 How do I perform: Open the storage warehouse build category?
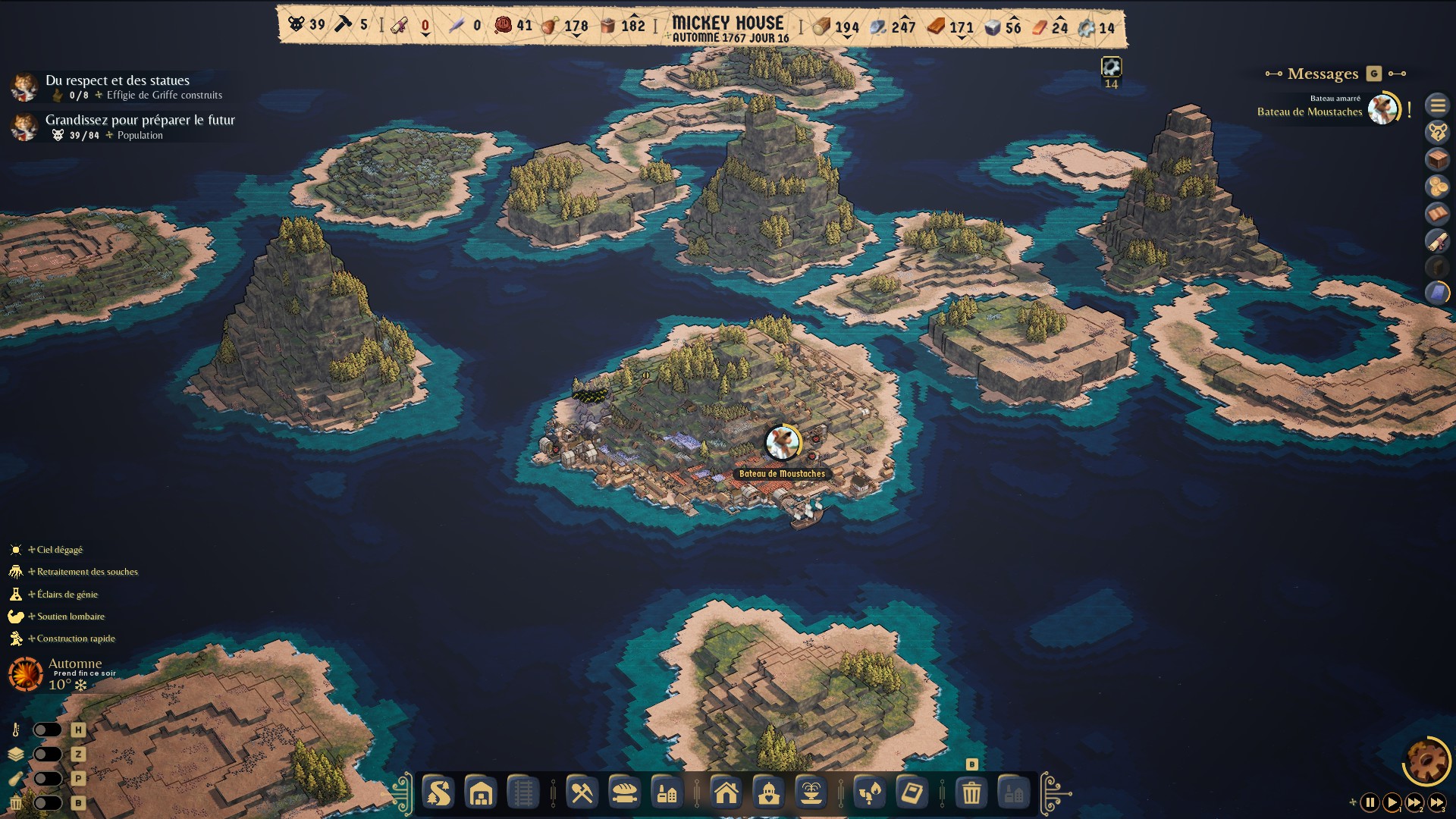point(481,793)
